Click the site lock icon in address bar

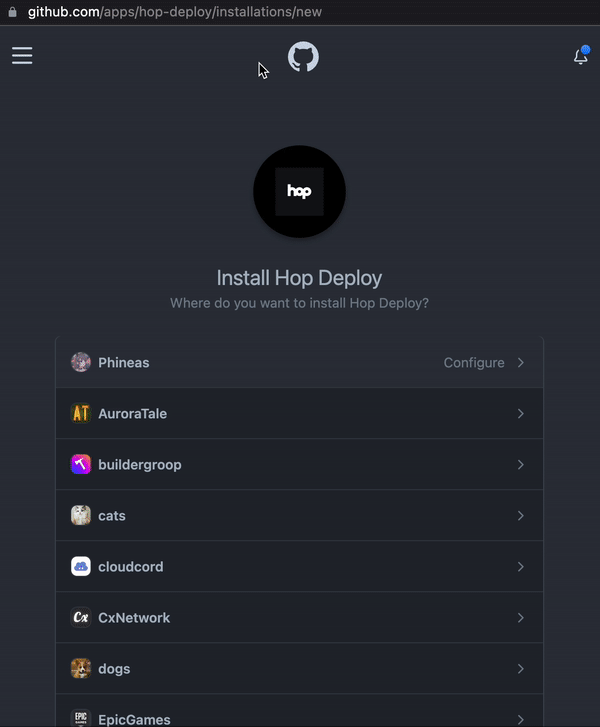tap(13, 12)
